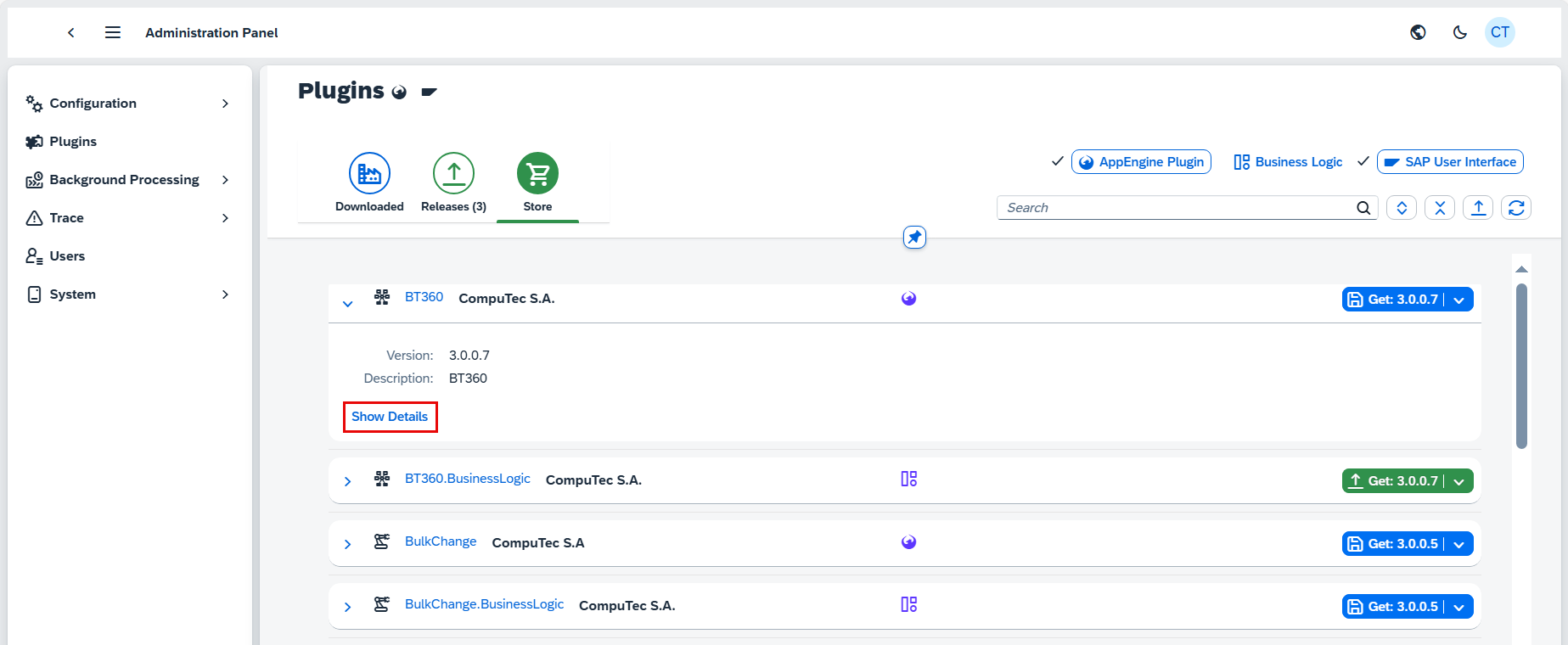Expand the System chevron

tap(225, 294)
